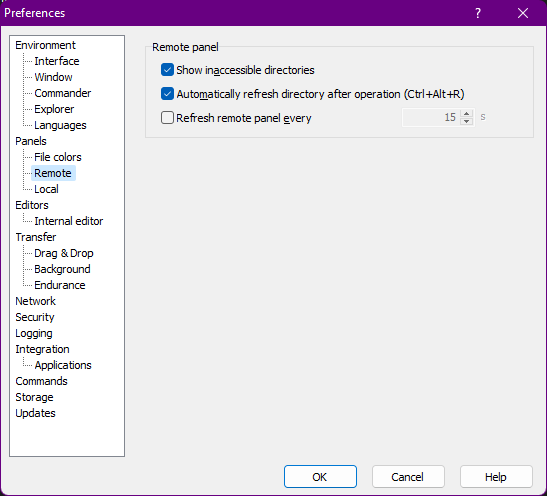
Task: Select Explorer in the tree
Action: (54, 109)
